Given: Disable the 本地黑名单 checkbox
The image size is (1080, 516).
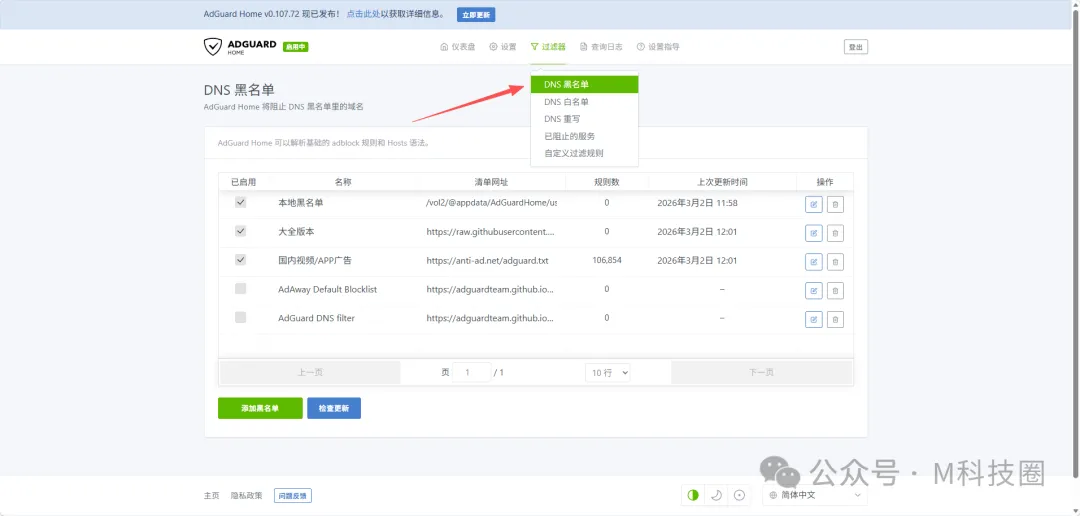Looking at the screenshot, I should point(240,203).
